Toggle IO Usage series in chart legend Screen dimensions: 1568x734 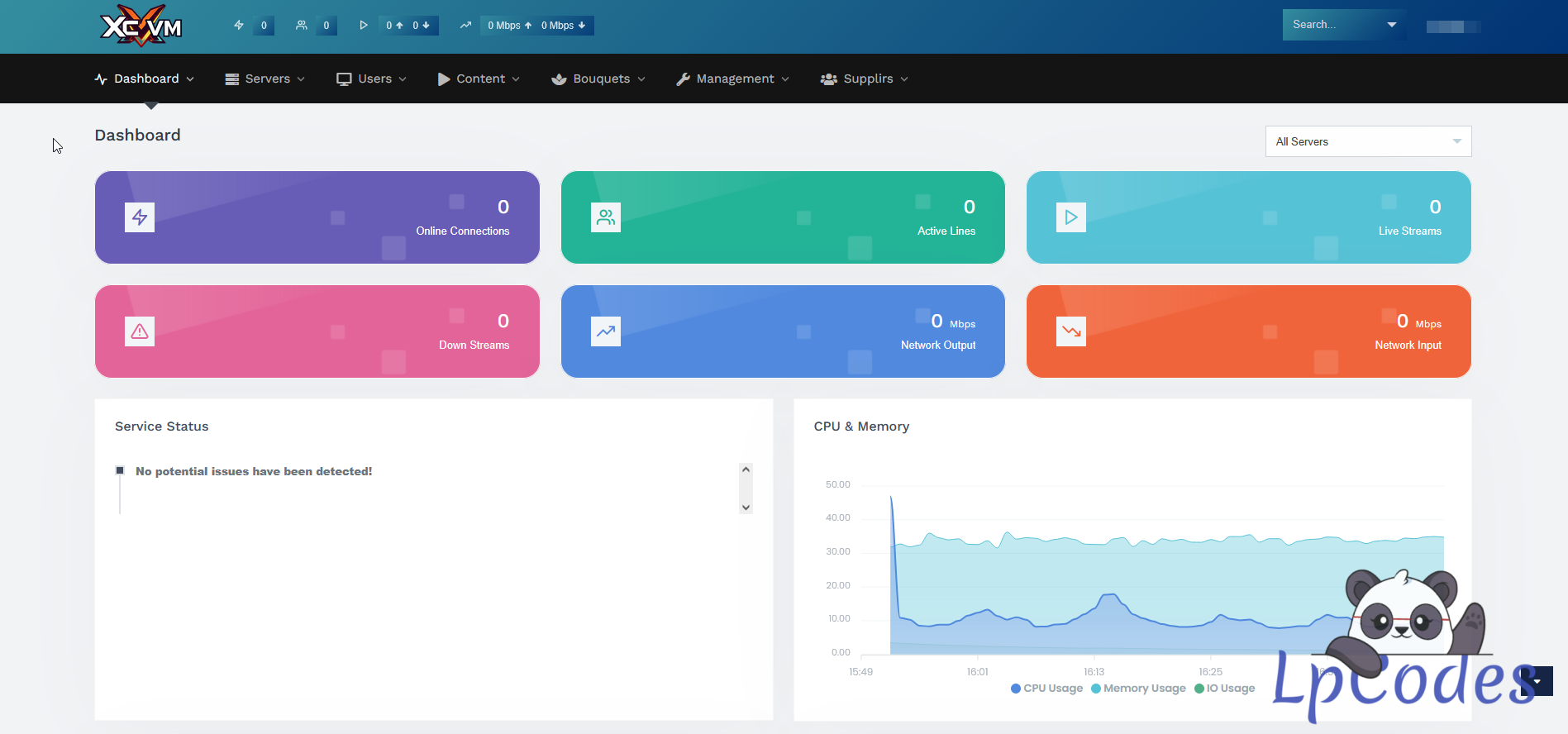click(1224, 689)
